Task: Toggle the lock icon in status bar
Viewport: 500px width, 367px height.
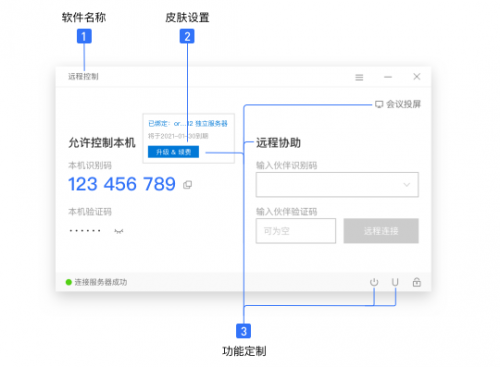Action: (417, 282)
